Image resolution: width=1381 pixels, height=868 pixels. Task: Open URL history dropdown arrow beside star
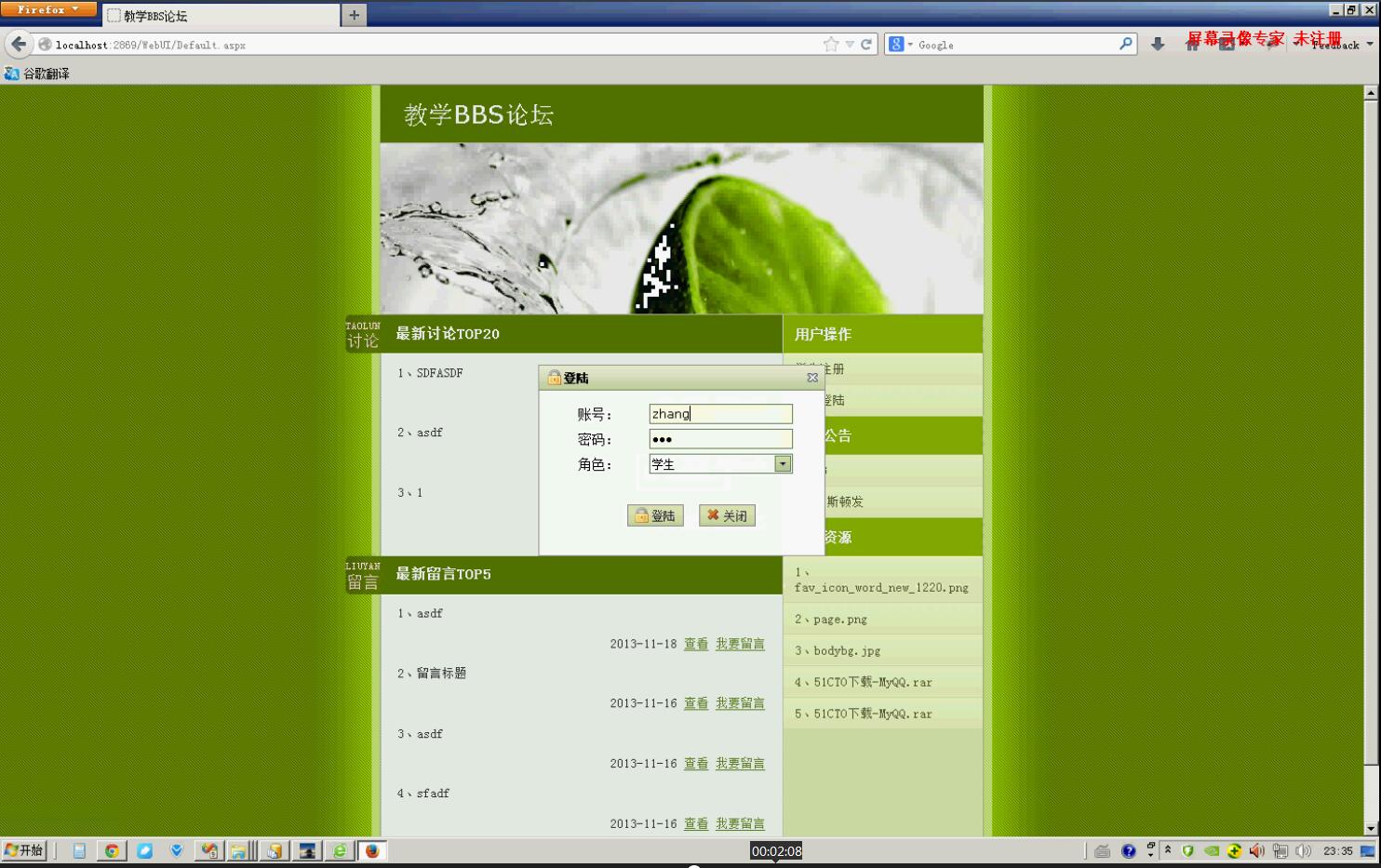(x=850, y=45)
